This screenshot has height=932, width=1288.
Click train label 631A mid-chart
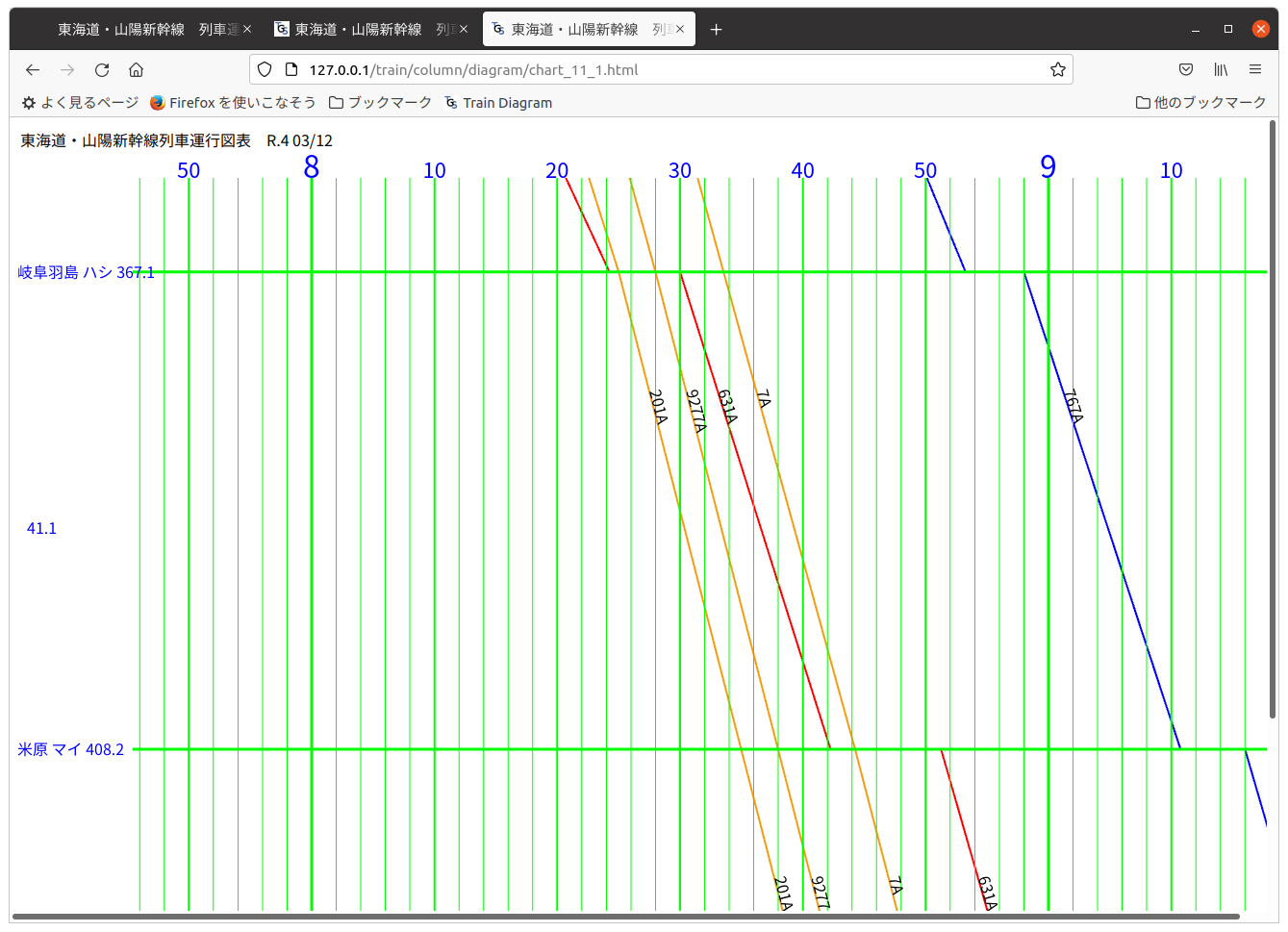(727, 407)
